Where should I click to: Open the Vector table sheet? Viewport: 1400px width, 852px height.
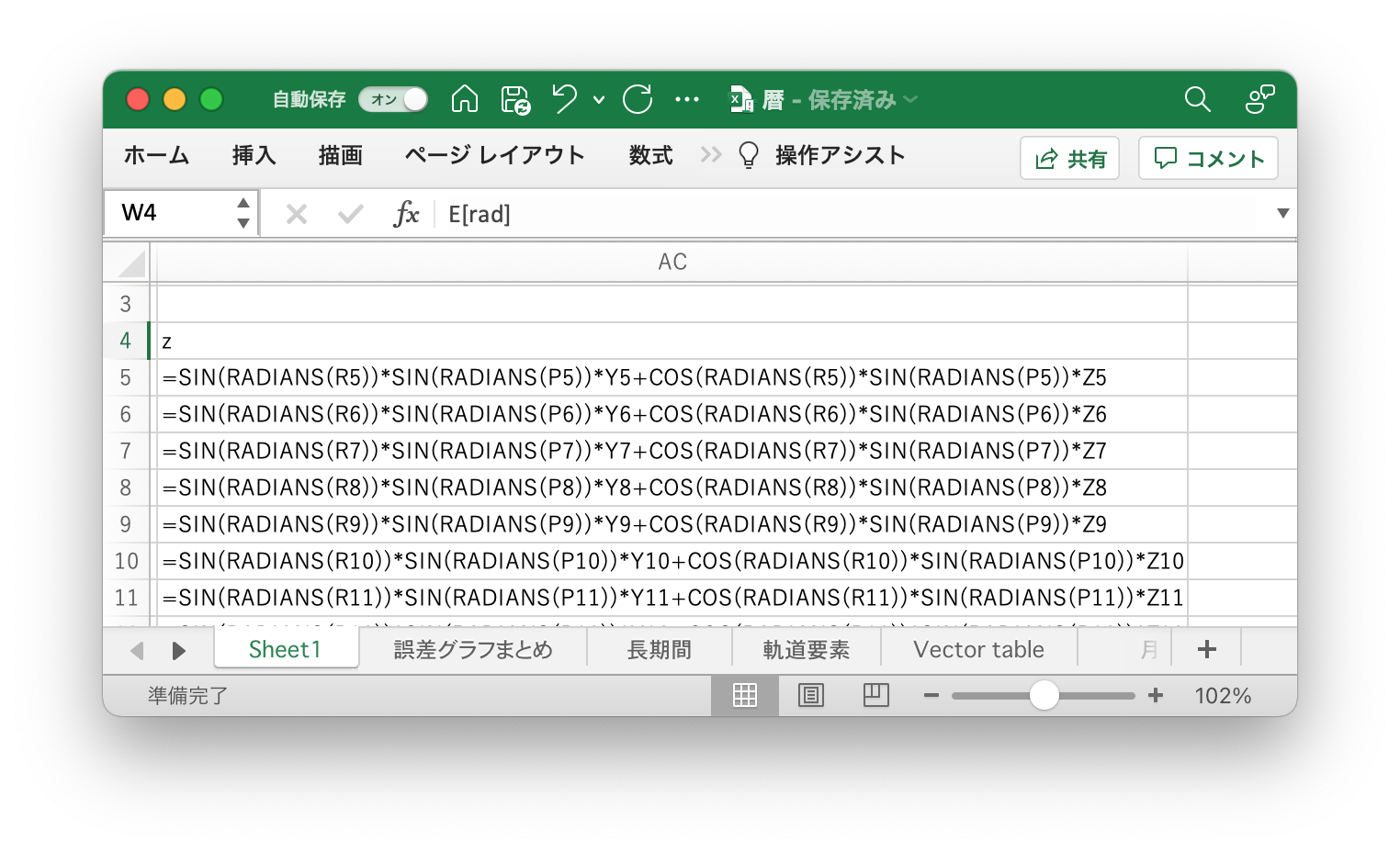coord(978,649)
